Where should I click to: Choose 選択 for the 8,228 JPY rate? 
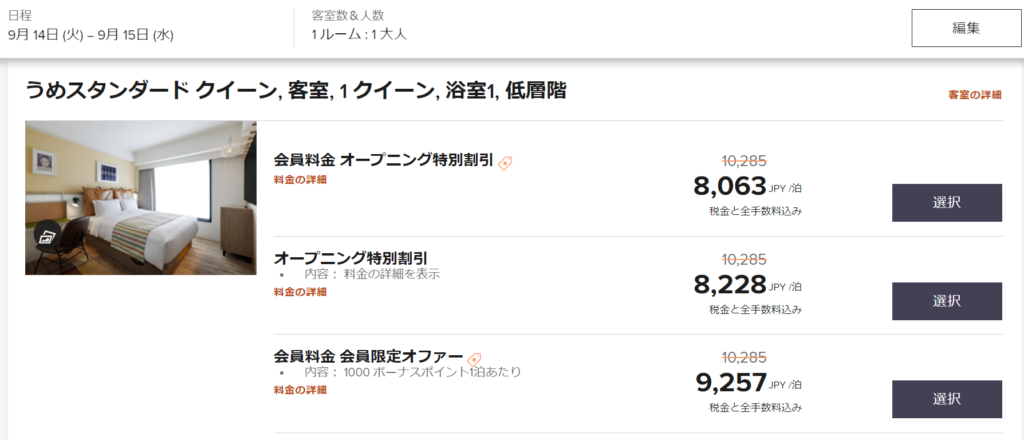[x=946, y=301]
